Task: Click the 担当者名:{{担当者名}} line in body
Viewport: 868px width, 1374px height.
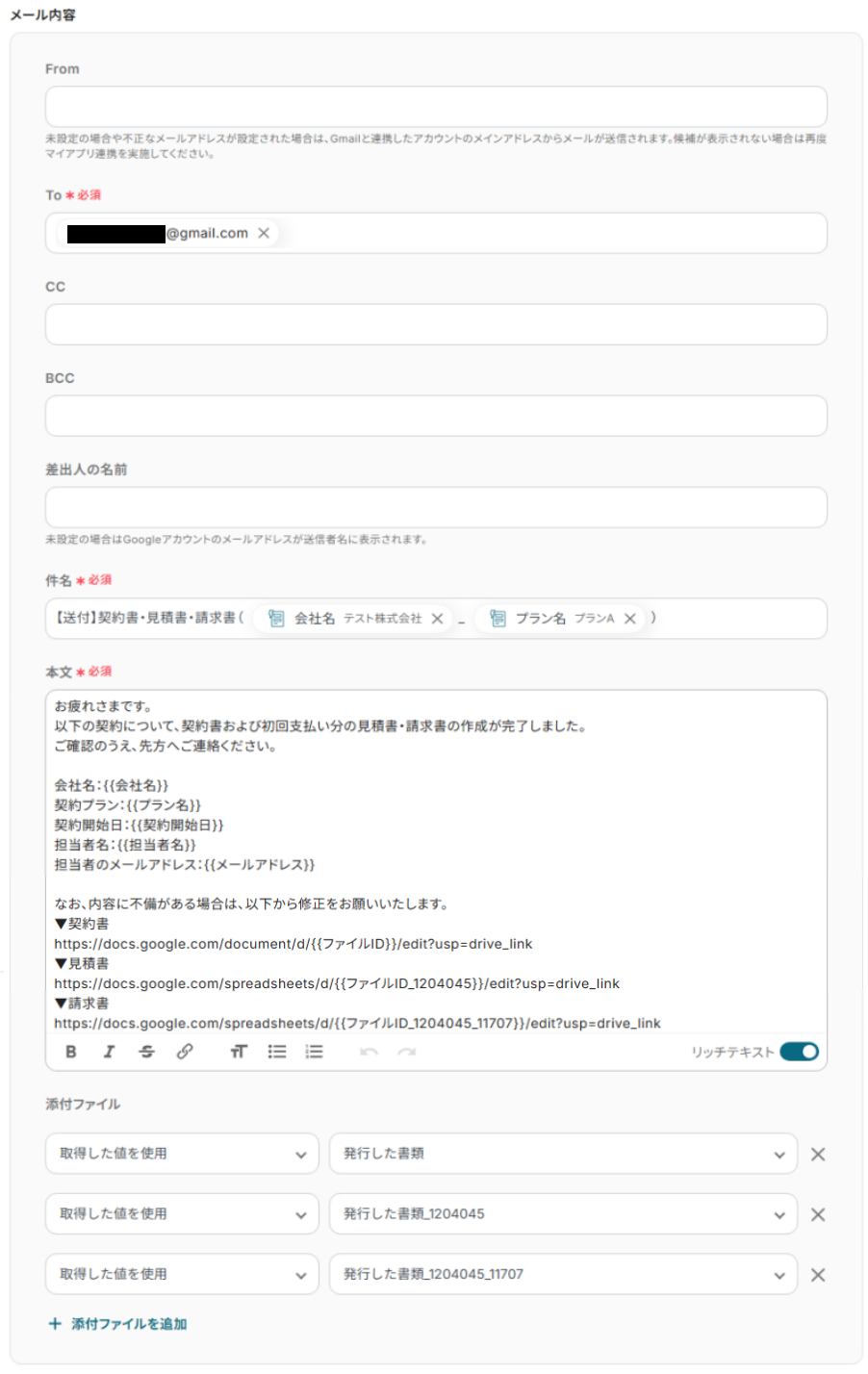Action: tap(125, 845)
